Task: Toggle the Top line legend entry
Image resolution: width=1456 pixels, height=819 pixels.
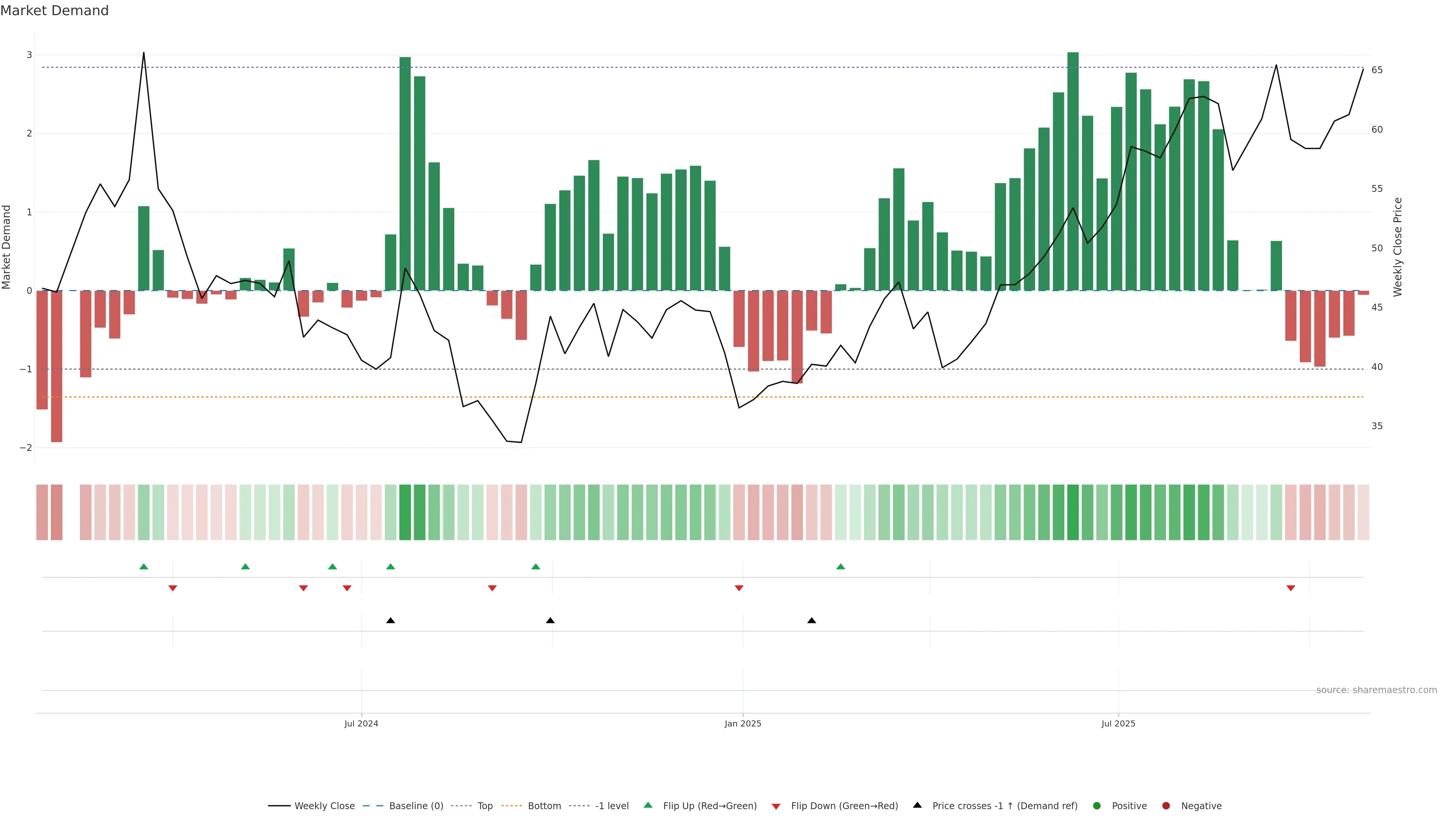Action: [x=485, y=806]
